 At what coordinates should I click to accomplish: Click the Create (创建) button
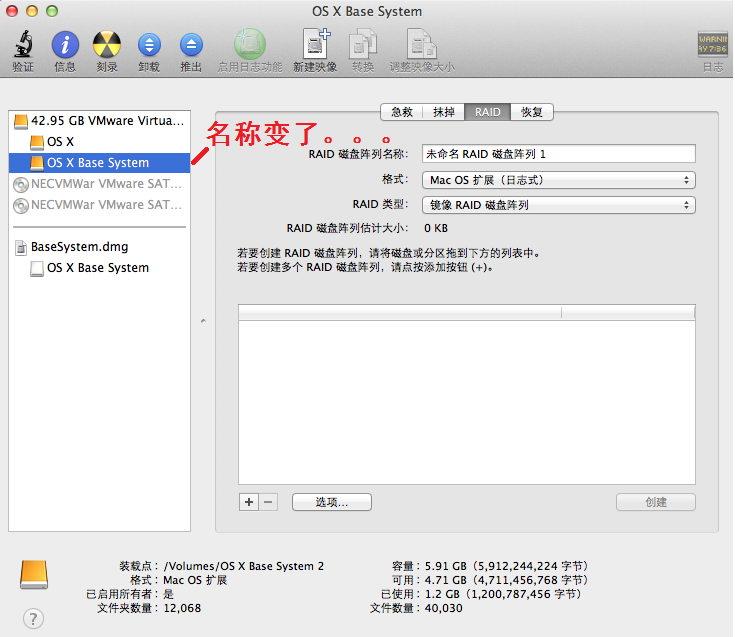(x=656, y=502)
